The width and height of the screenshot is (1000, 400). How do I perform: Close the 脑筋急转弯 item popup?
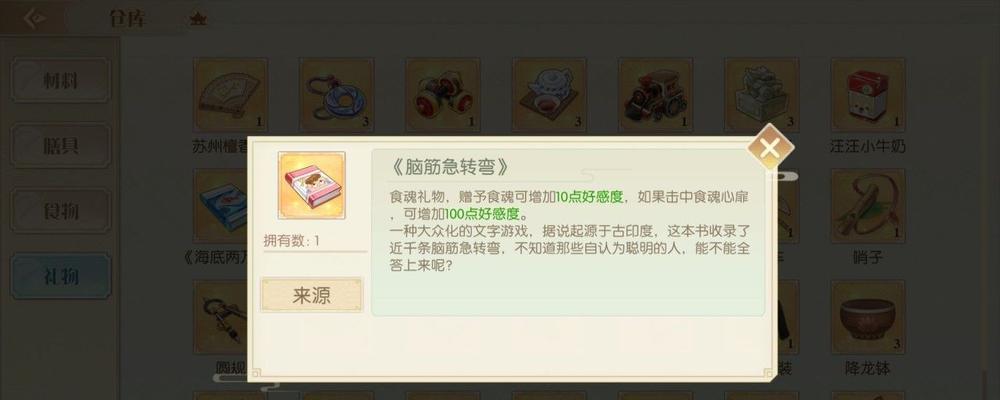coord(770,147)
